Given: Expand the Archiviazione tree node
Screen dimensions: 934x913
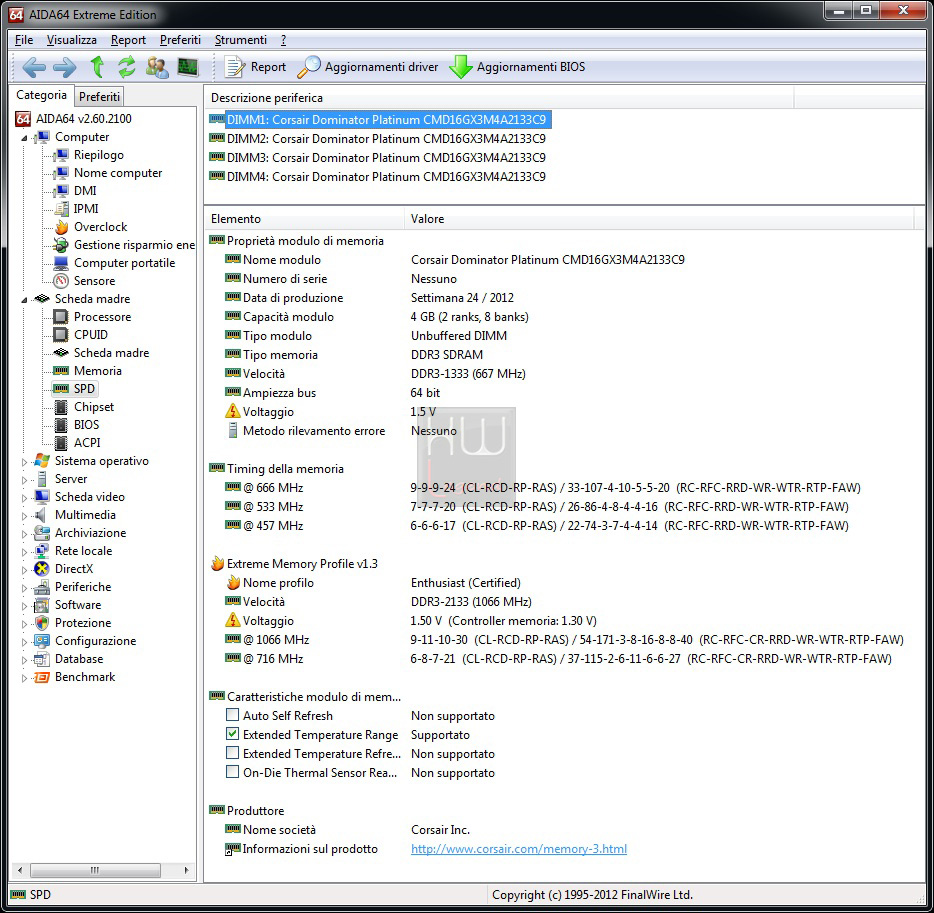Looking at the screenshot, I should pyautogui.click(x=24, y=534).
